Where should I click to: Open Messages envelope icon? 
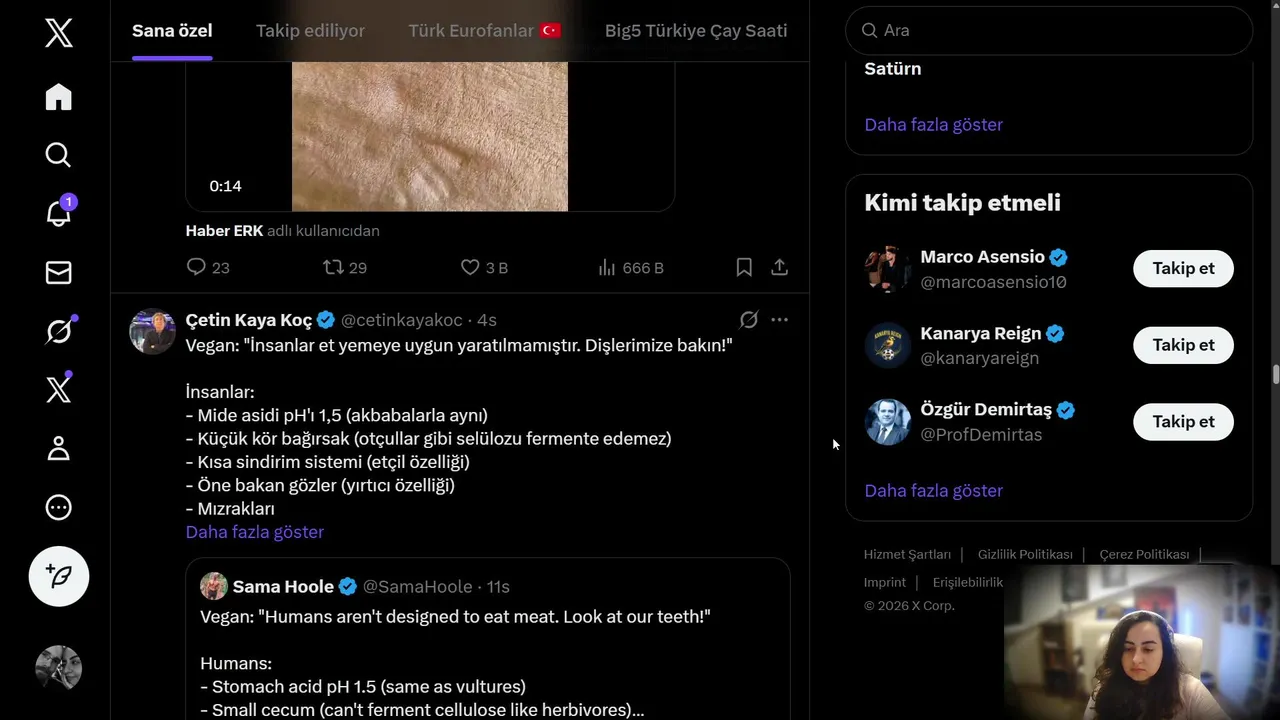tap(59, 272)
